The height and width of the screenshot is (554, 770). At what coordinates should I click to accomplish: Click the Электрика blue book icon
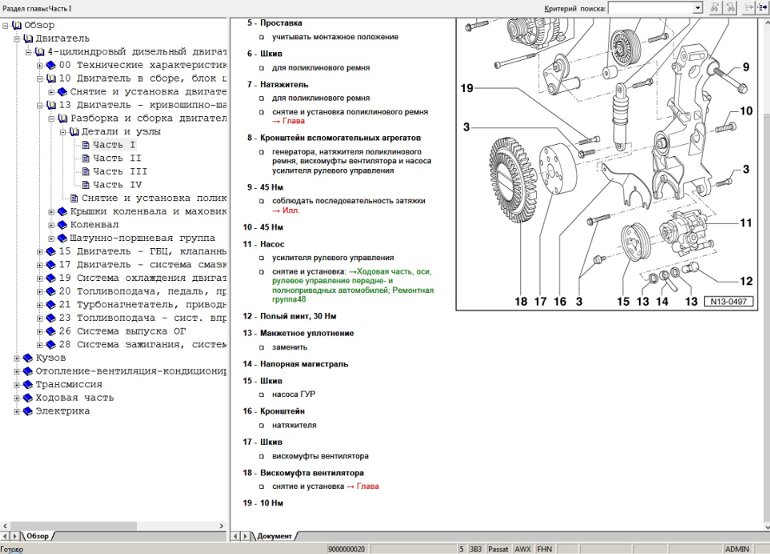28,411
